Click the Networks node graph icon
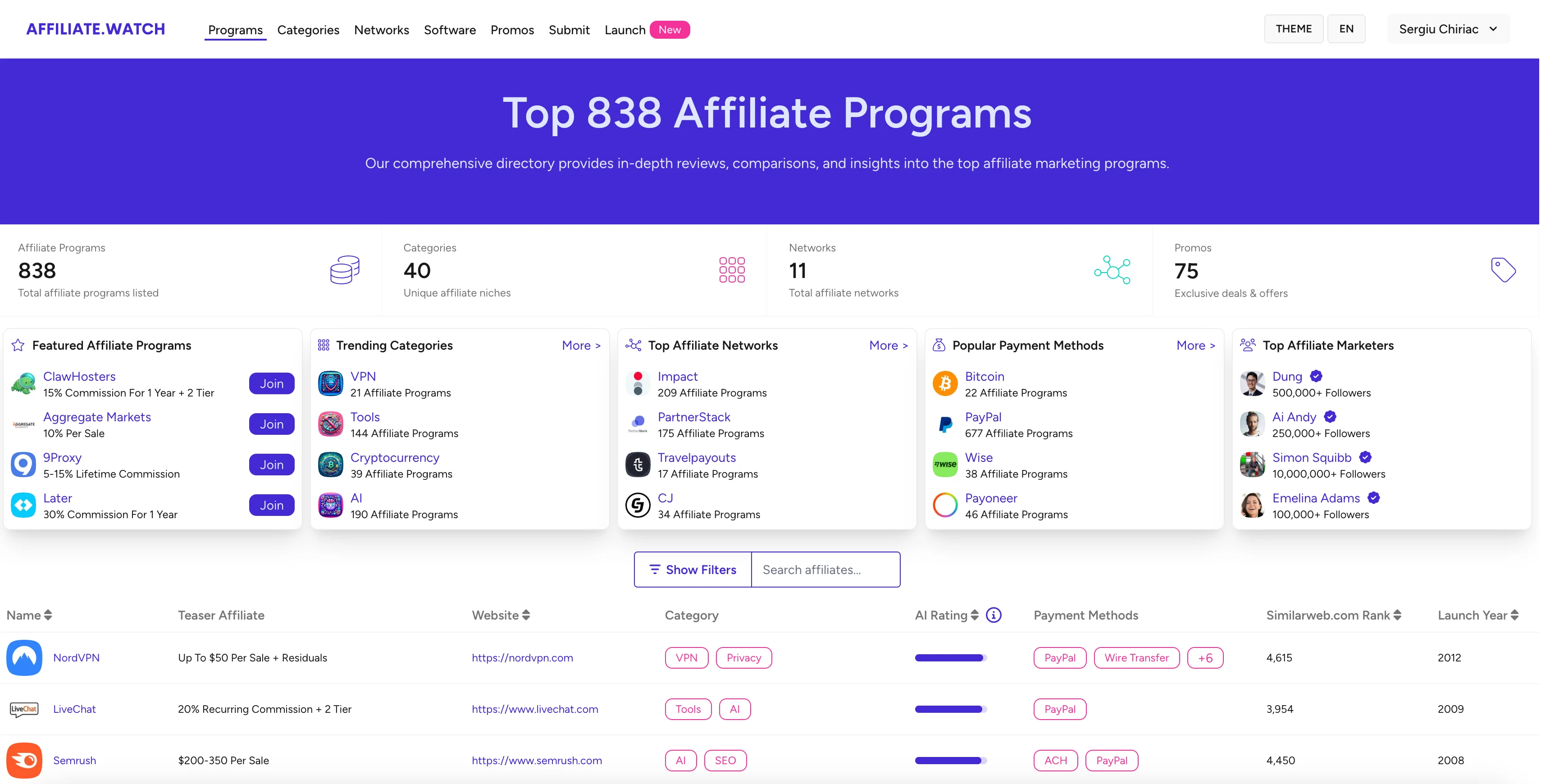Screen dimensions: 1541x784 1112,270
